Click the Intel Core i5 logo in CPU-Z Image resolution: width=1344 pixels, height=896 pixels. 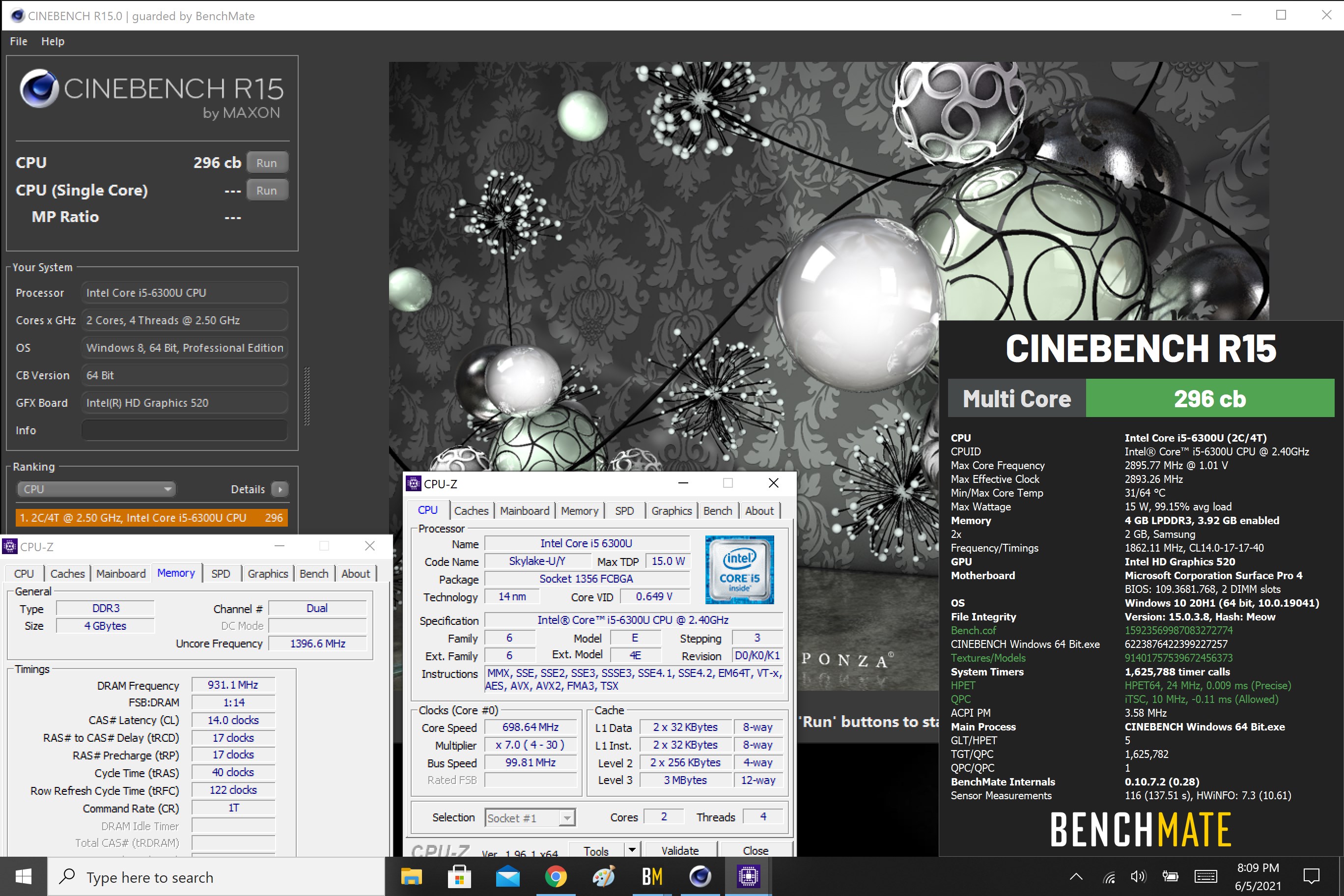(739, 570)
